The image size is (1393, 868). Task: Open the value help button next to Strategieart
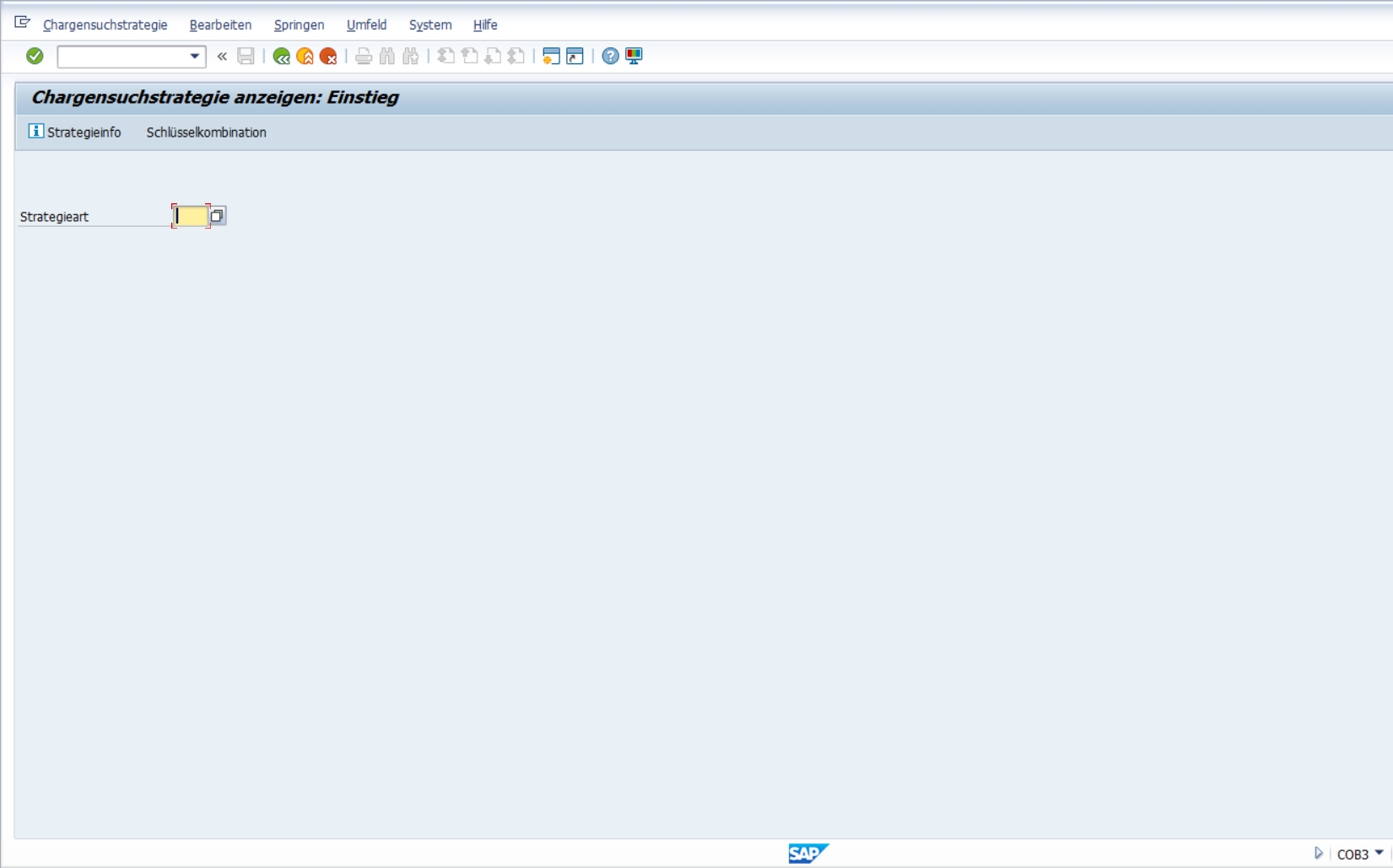pyautogui.click(x=218, y=216)
